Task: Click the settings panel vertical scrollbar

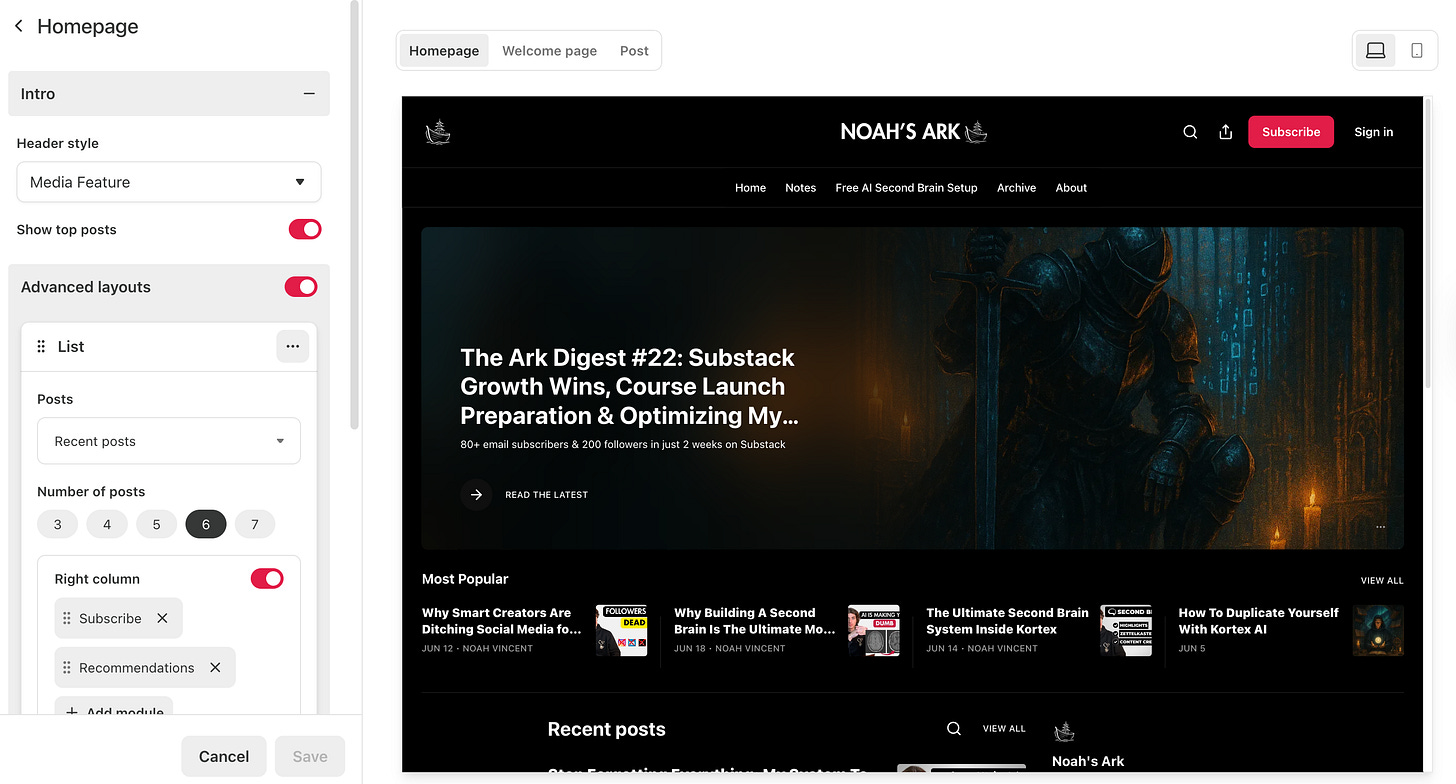Action: (354, 215)
